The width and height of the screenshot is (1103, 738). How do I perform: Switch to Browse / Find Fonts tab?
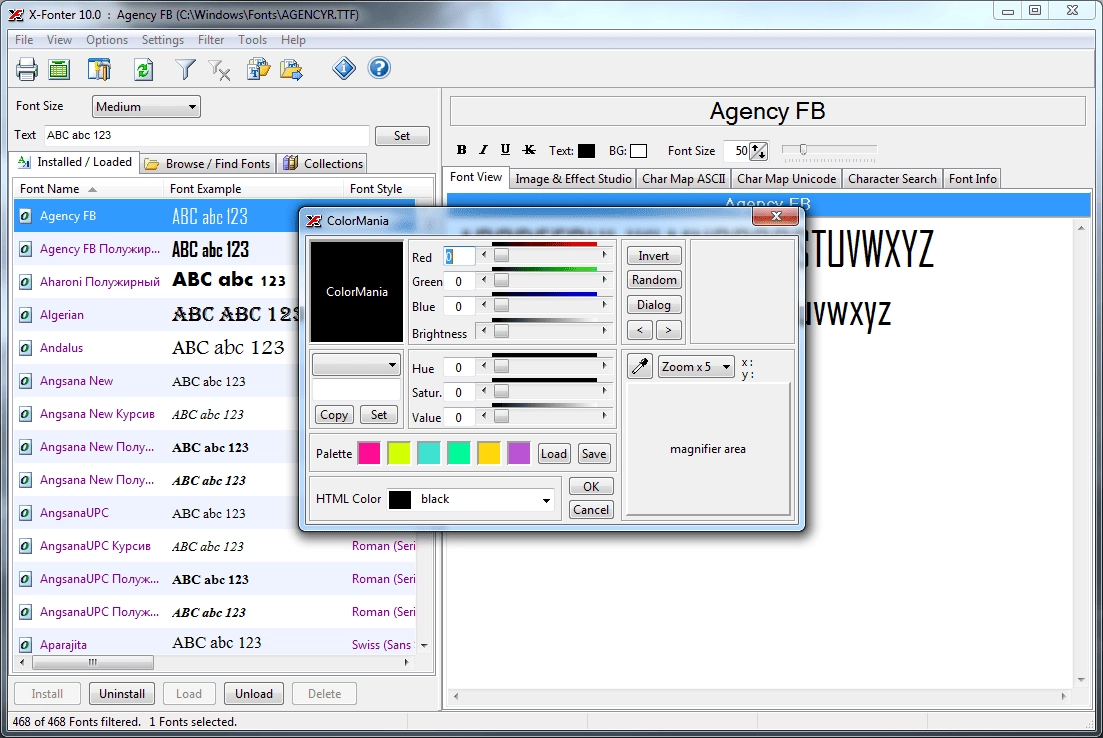[x=208, y=164]
